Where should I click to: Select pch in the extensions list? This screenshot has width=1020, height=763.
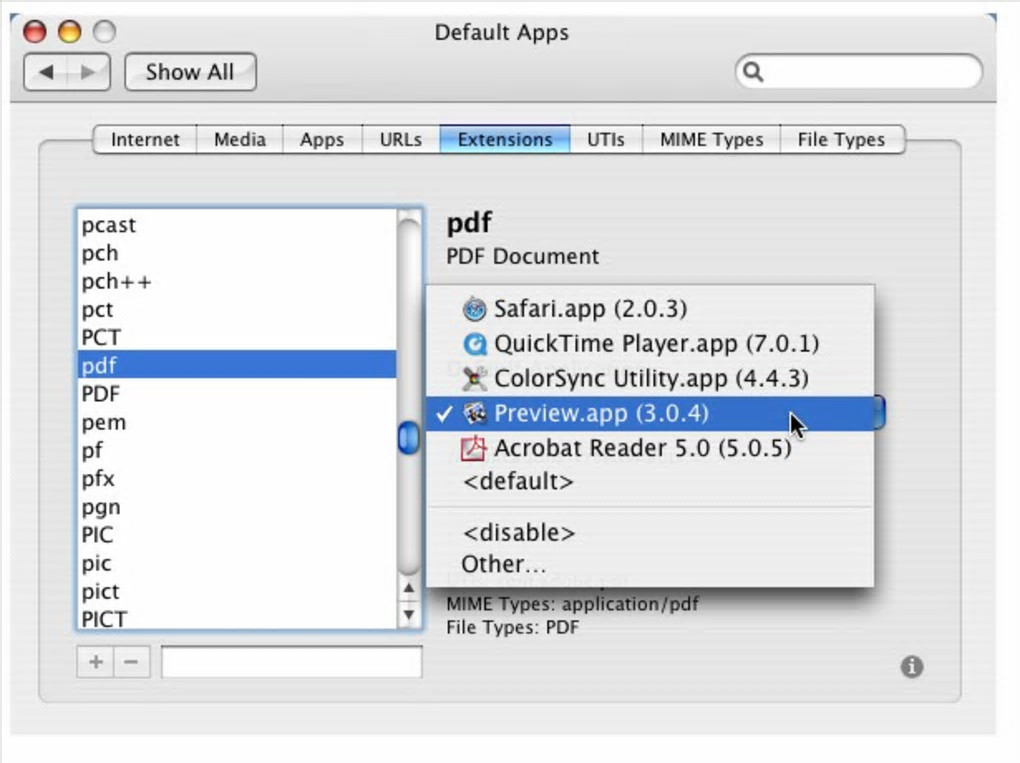[237, 253]
